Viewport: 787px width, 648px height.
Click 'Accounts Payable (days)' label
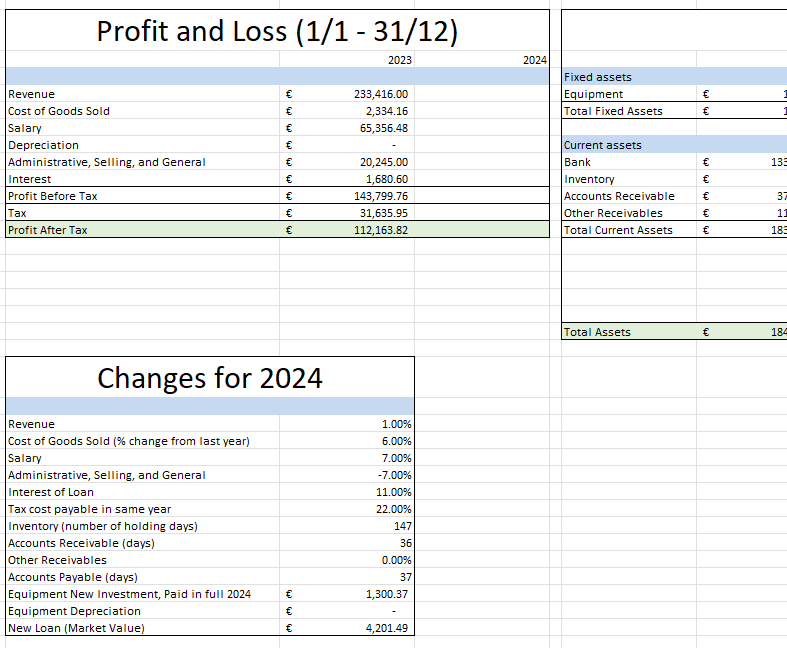pos(73,578)
